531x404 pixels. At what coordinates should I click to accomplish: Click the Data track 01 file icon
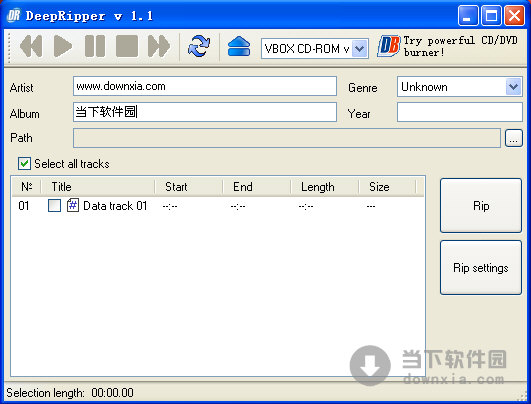click(x=72, y=205)
